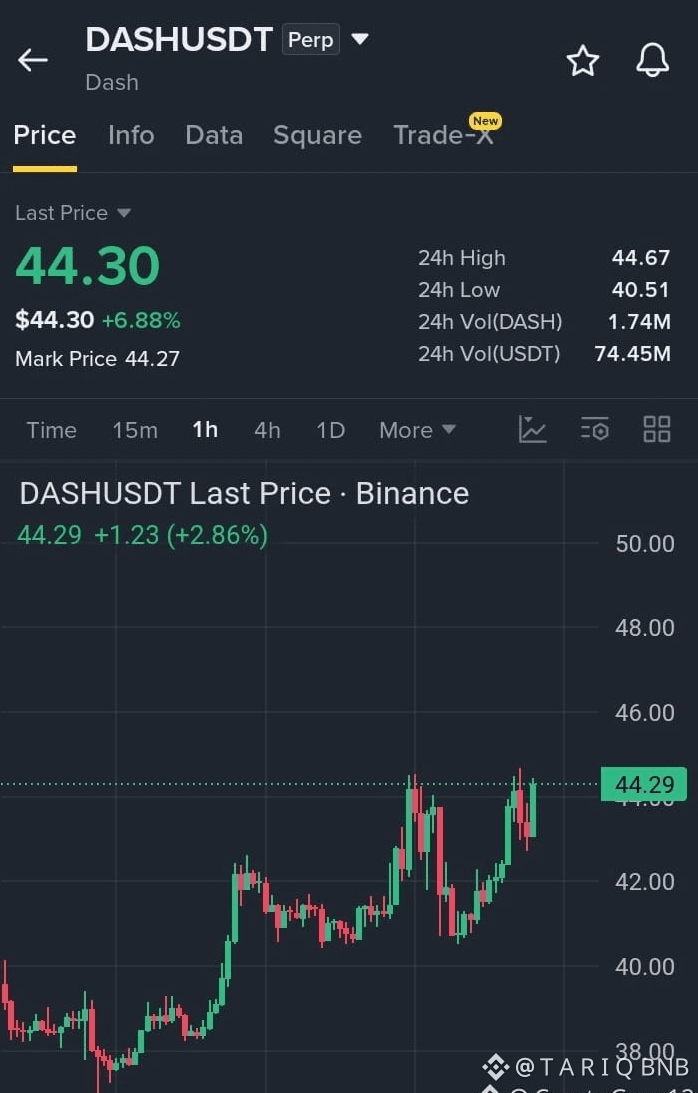The image size is (698, 1093).
Task: Tap the green 44.29 price tag
Action: (644, 784)
